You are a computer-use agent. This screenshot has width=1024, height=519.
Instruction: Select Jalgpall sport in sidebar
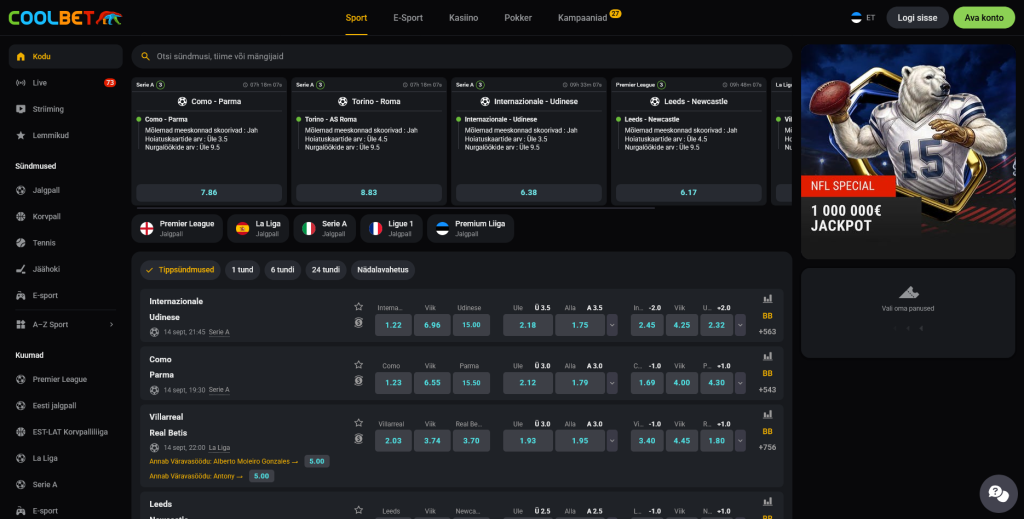(x=65, y=190)
